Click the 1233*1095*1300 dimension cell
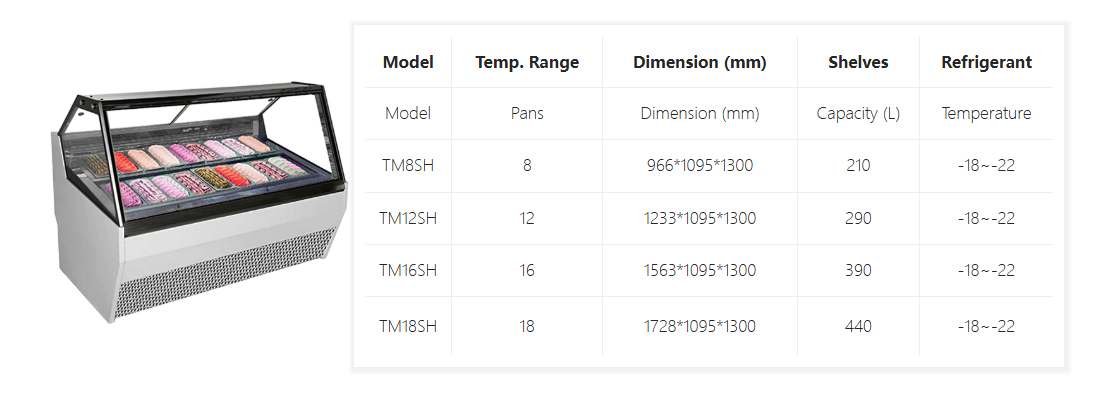This screenshot has height=404, width=1095. 700,218
